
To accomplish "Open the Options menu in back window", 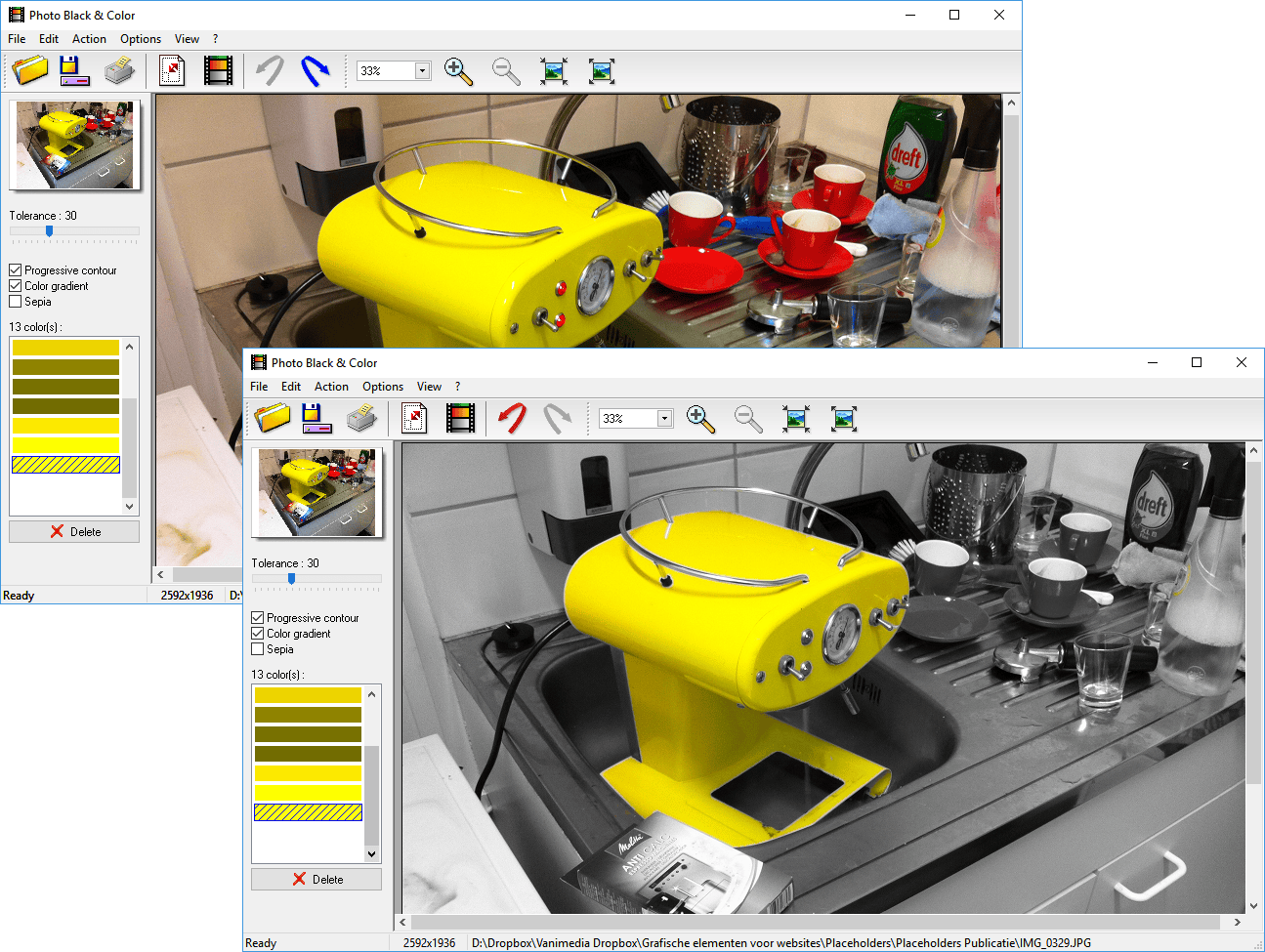I will coord(141,39).
